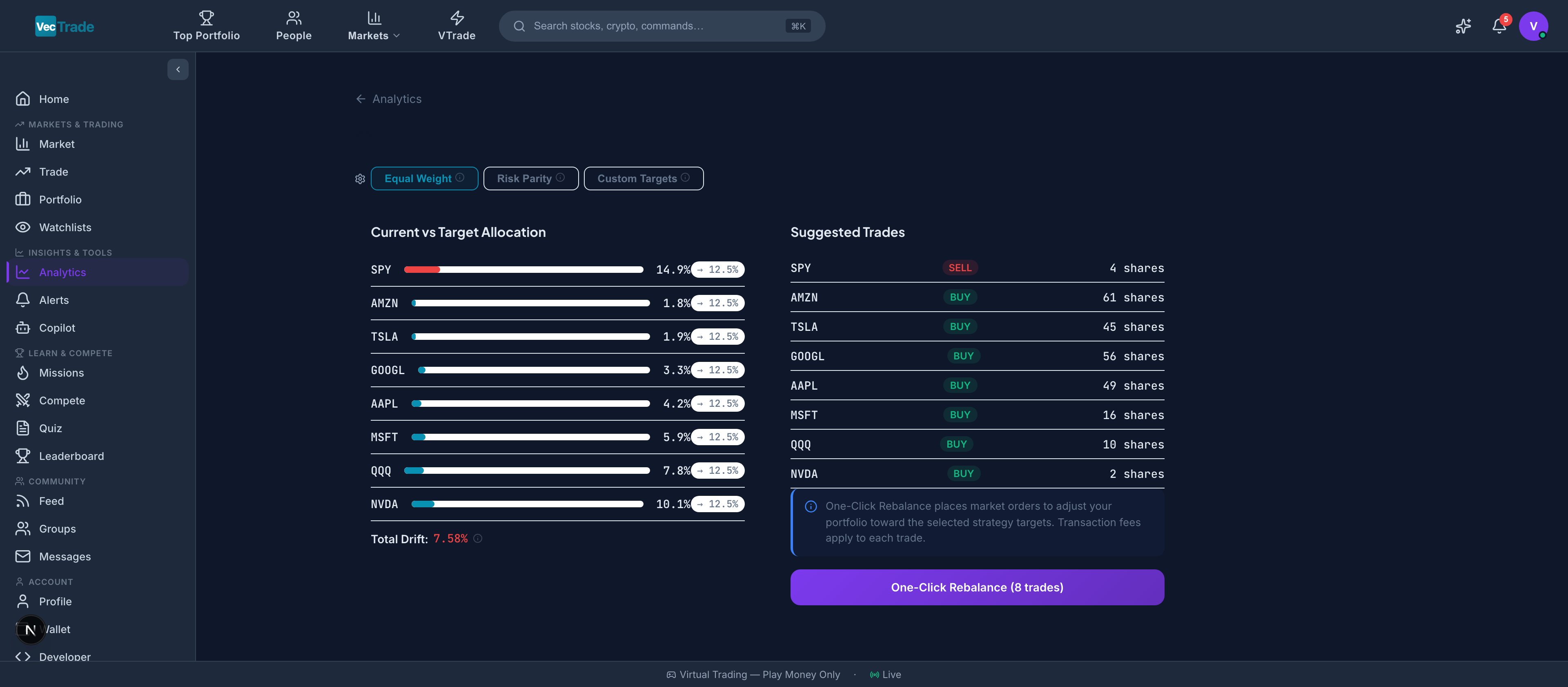Open Leaderboard in sidebar

point(98,455)
